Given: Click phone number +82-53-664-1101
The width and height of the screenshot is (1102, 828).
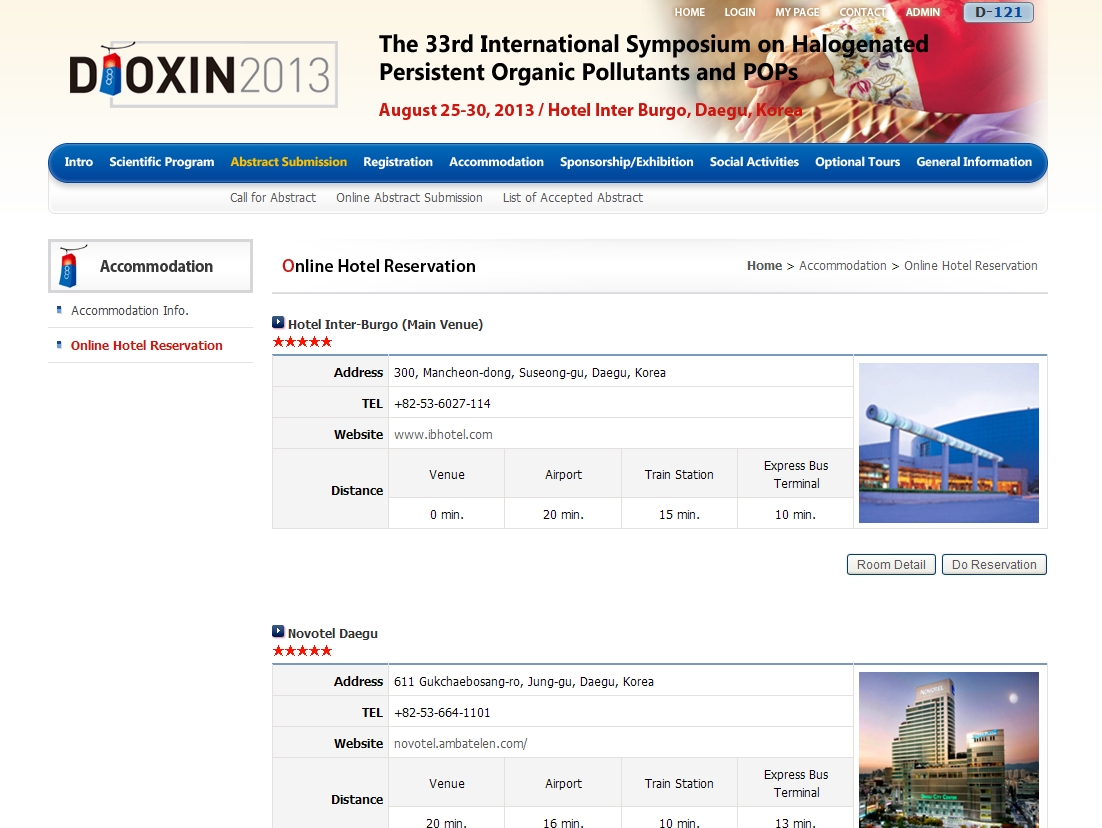Looking at the screenshot, I should click(x=442, y=713).
